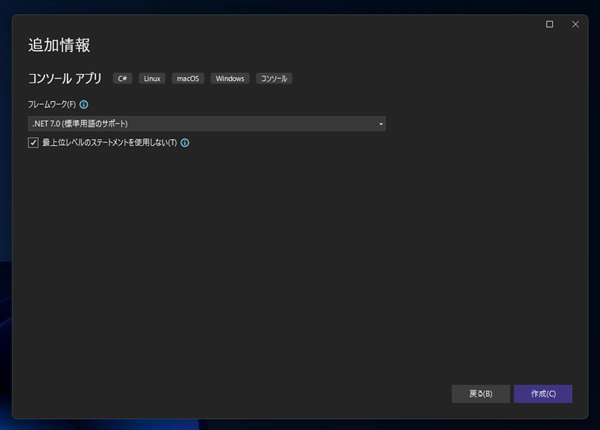The width and height of the screenshot is (600, 430).
Task: Click info icon beside top-level statements checkbox
Action: pos(185,143)
